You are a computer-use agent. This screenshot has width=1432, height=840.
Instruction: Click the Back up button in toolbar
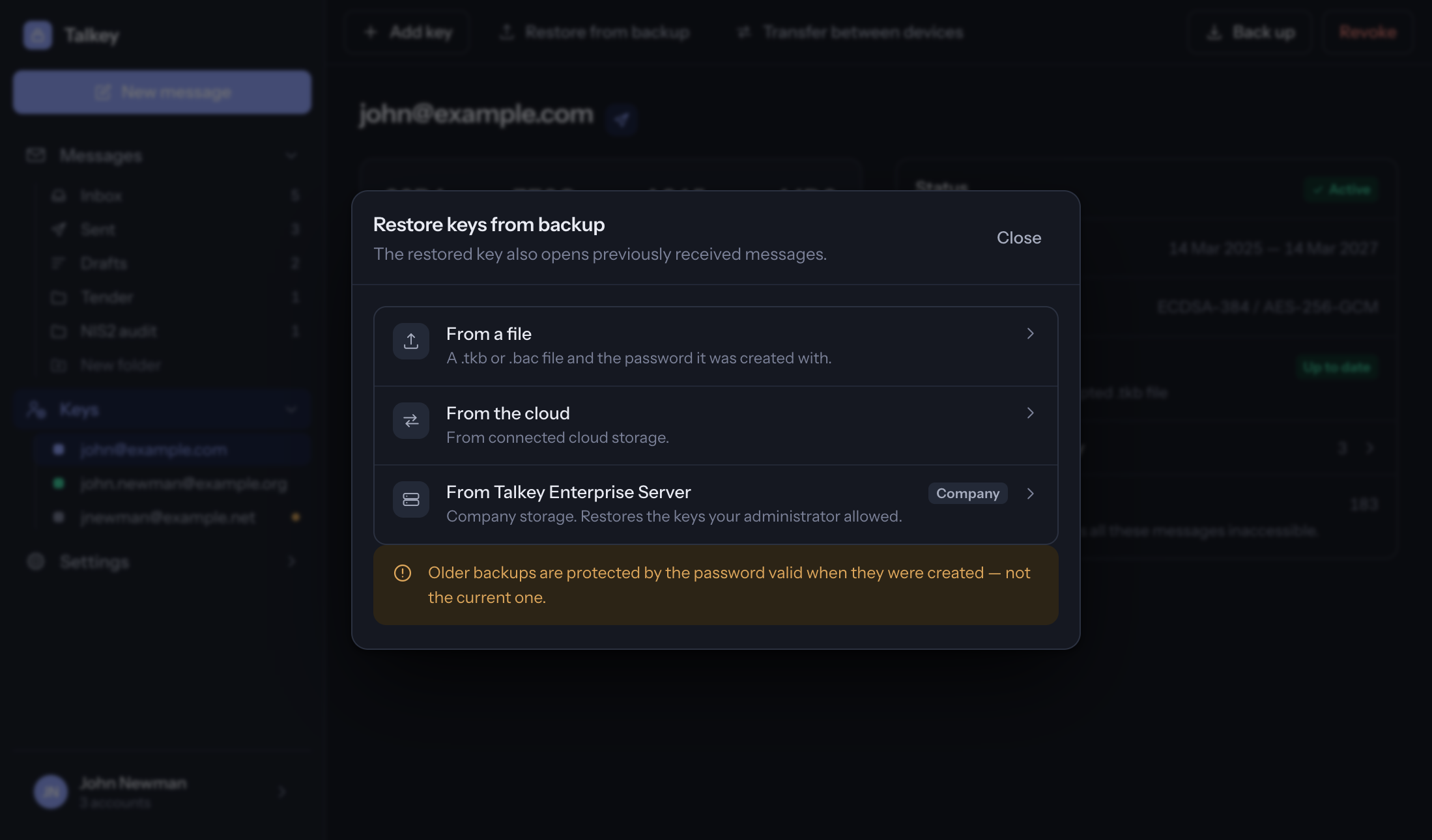[1250, 32]
